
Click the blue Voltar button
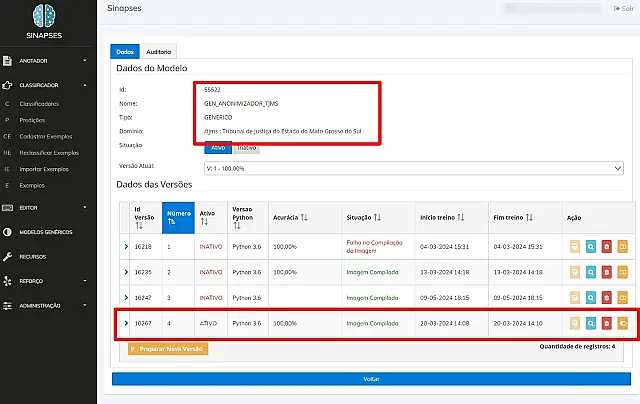tap(371, 379)
